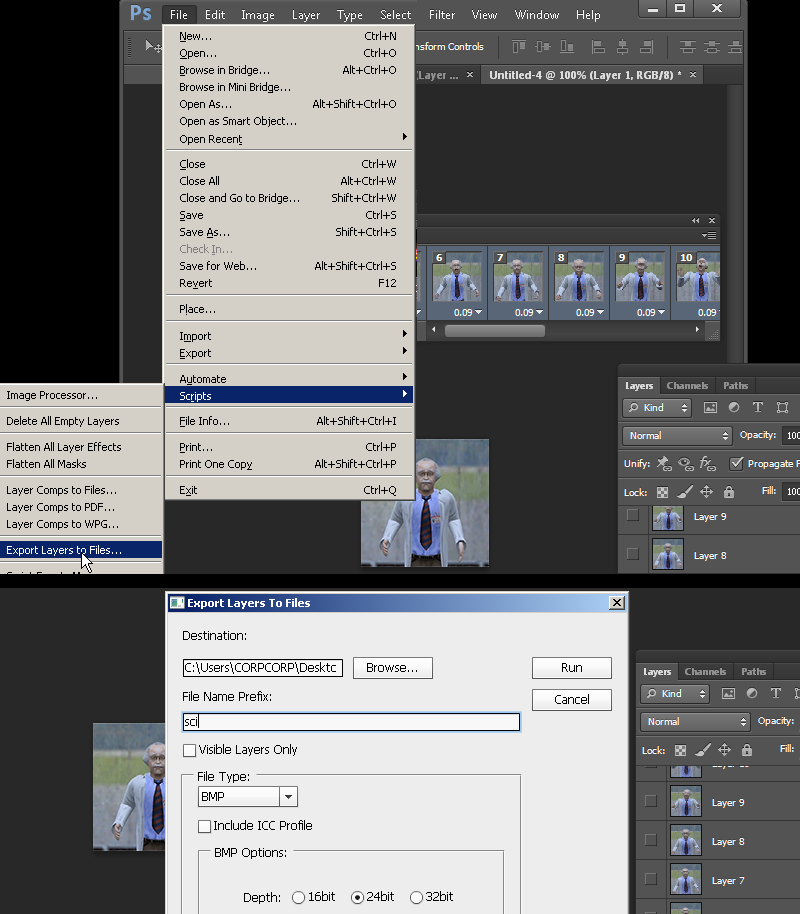The height and width of the screenshot is (914, 800).
Task: Click Save for Web in File menu
Action: (289, 266)
